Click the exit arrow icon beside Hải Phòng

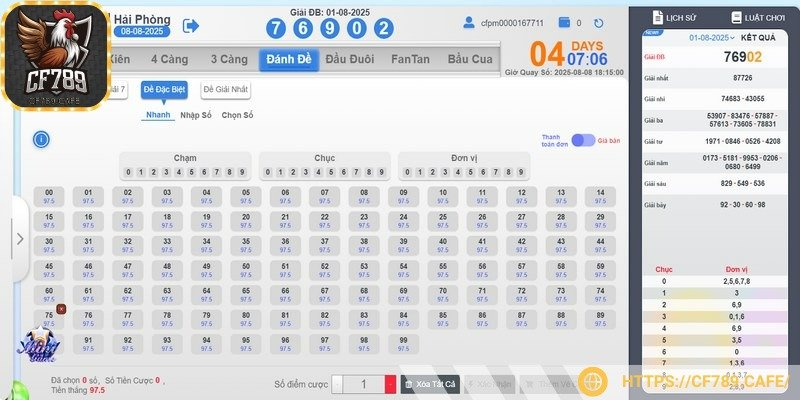[191, 26]
